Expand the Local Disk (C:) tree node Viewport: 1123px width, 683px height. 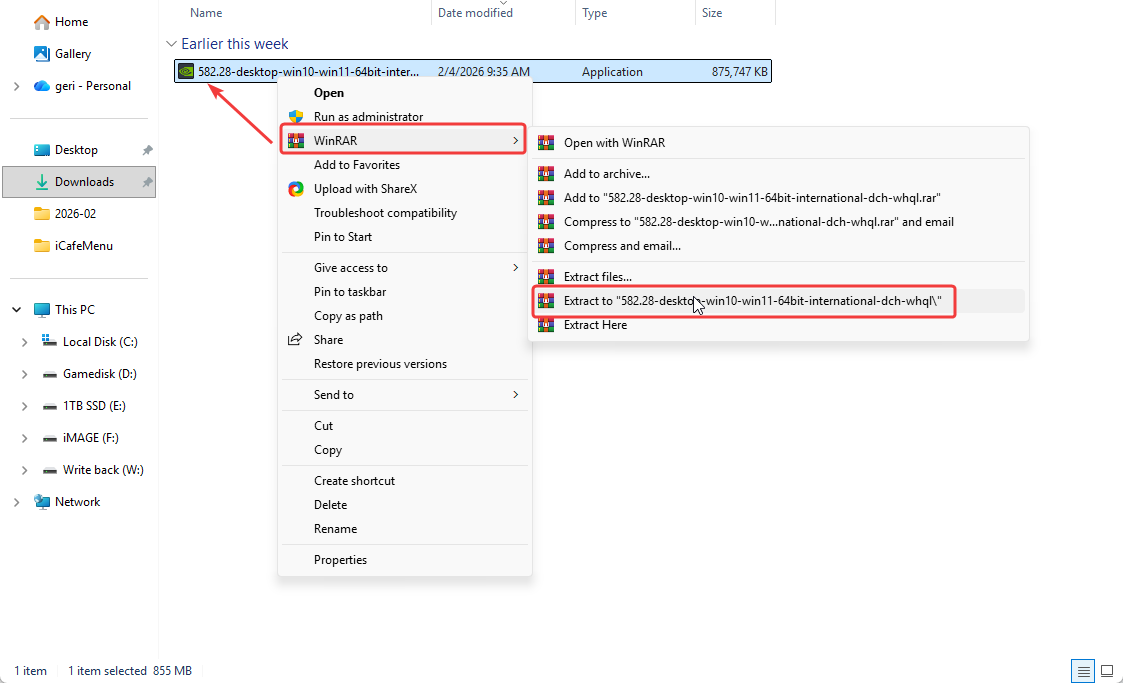(25, 342)
